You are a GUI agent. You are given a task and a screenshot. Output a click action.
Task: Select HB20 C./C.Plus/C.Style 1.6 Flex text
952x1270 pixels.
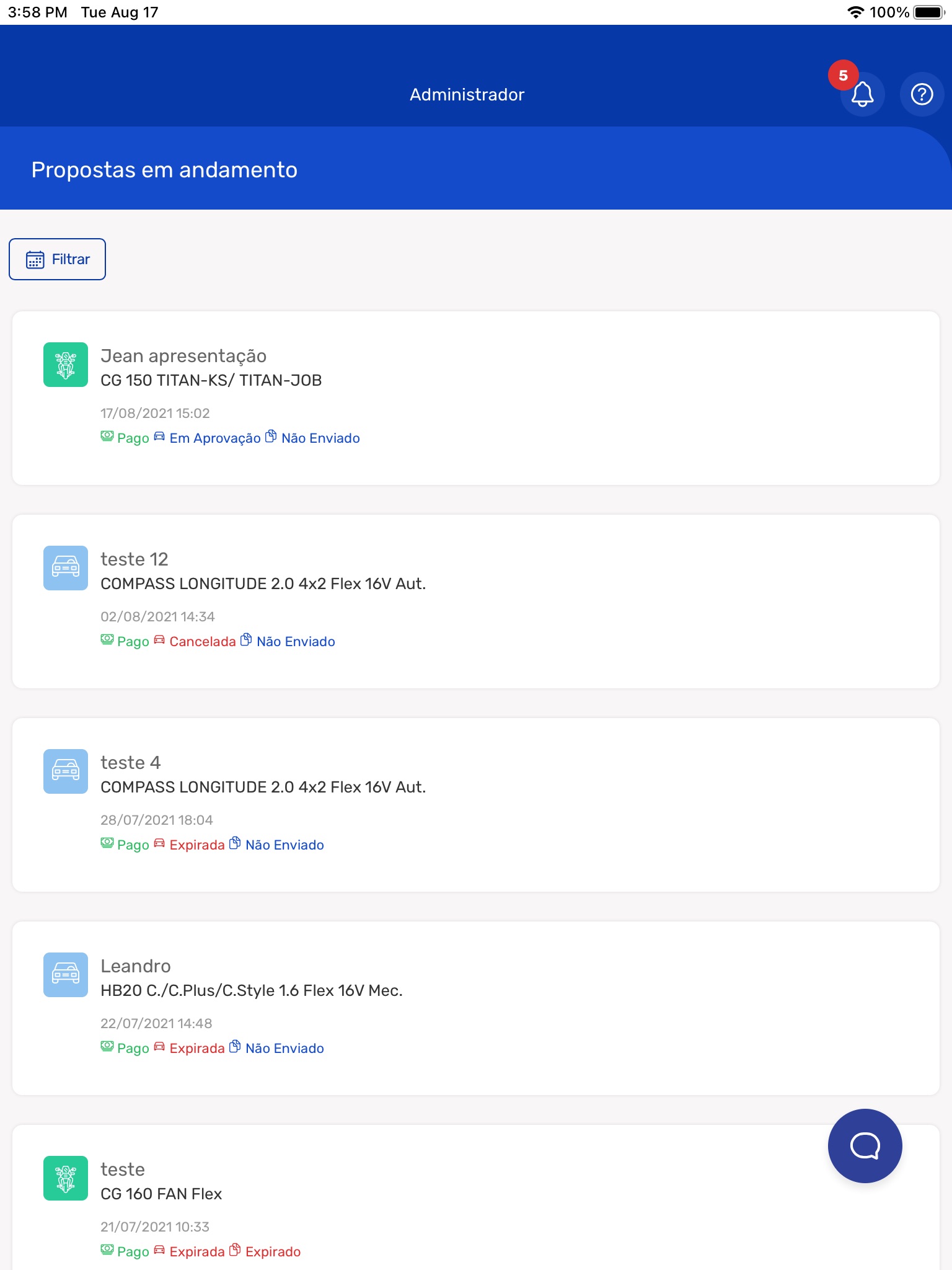(252, 990)
